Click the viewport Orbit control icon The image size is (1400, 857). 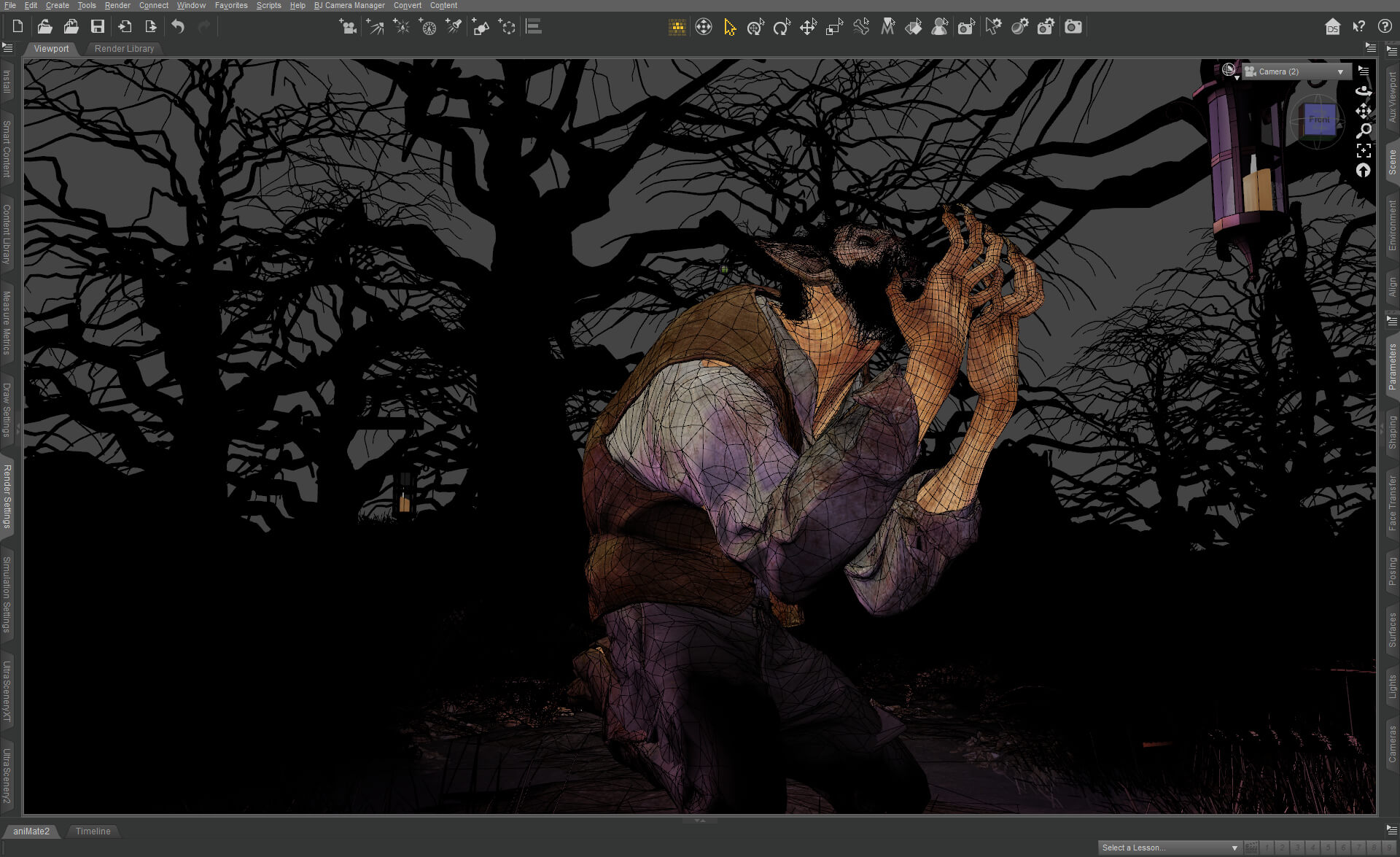(1364, 91)
